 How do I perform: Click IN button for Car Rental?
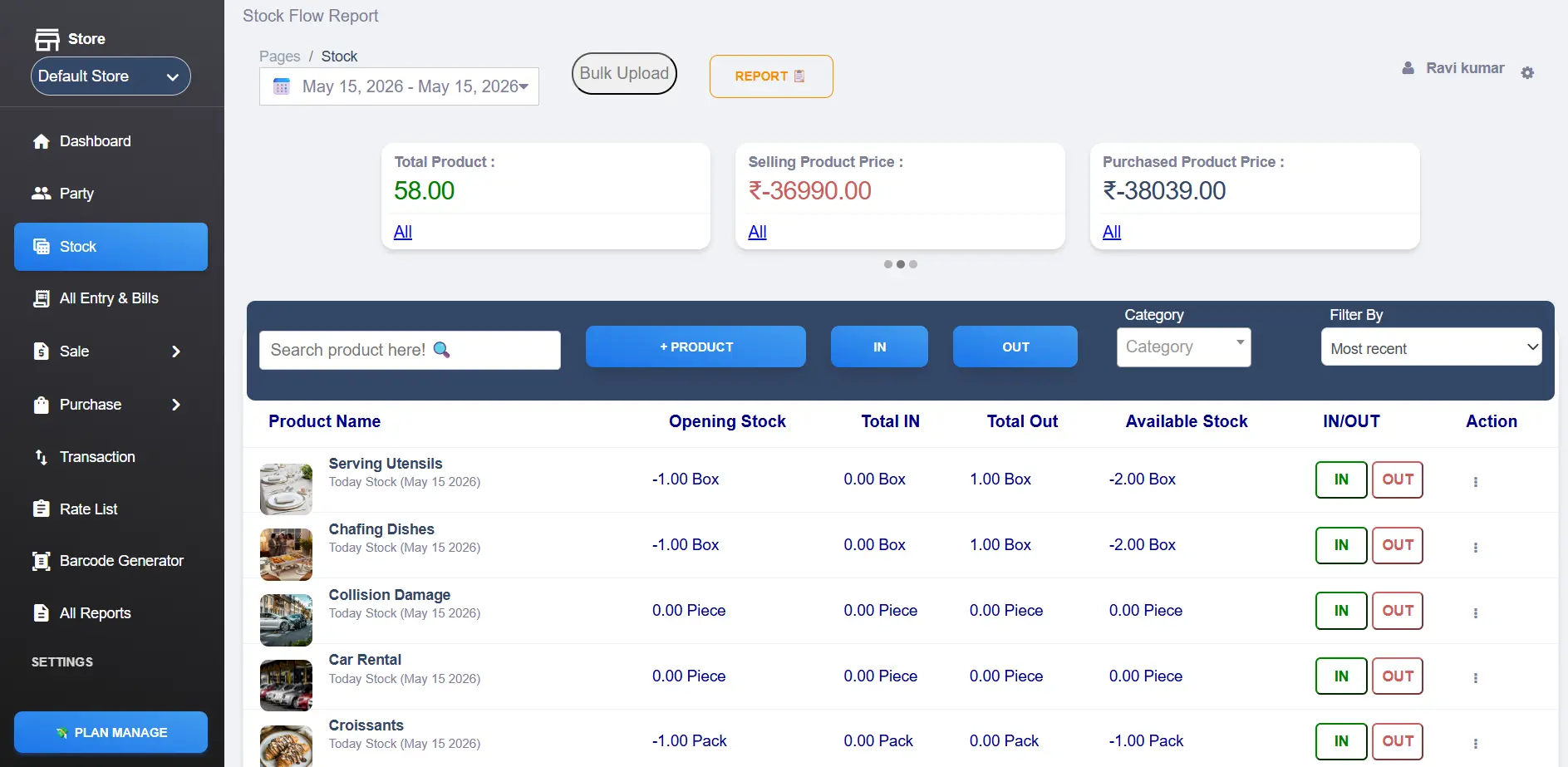1341,676
